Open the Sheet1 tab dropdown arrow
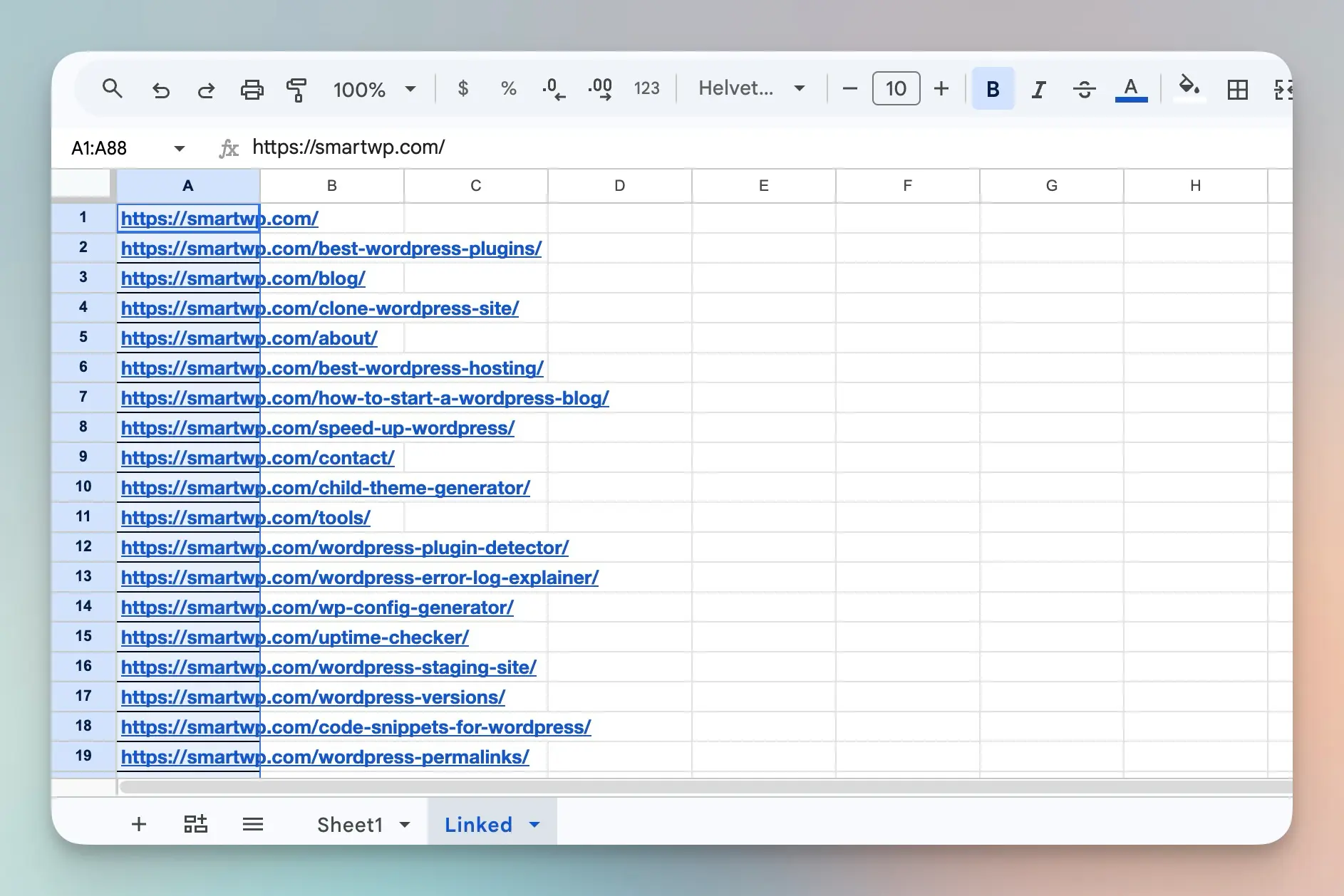Screen dimensions: 1344x896 405,825
